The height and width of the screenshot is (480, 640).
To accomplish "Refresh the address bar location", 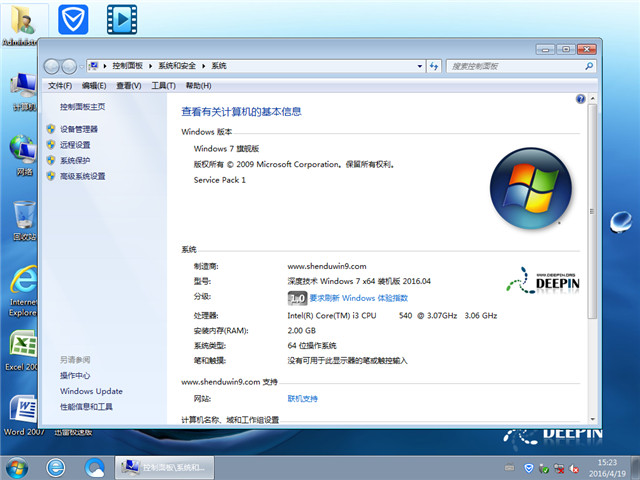I will (434, 66).
